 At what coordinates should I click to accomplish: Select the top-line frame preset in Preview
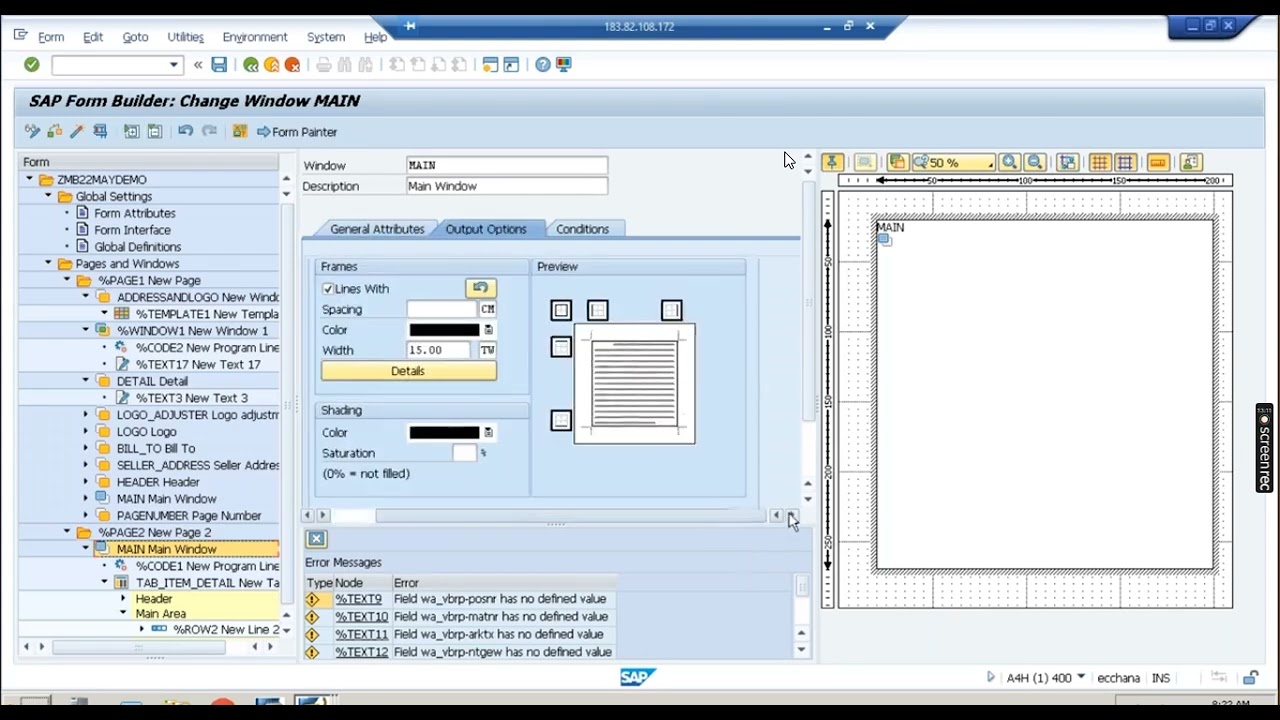coord(561,347)
